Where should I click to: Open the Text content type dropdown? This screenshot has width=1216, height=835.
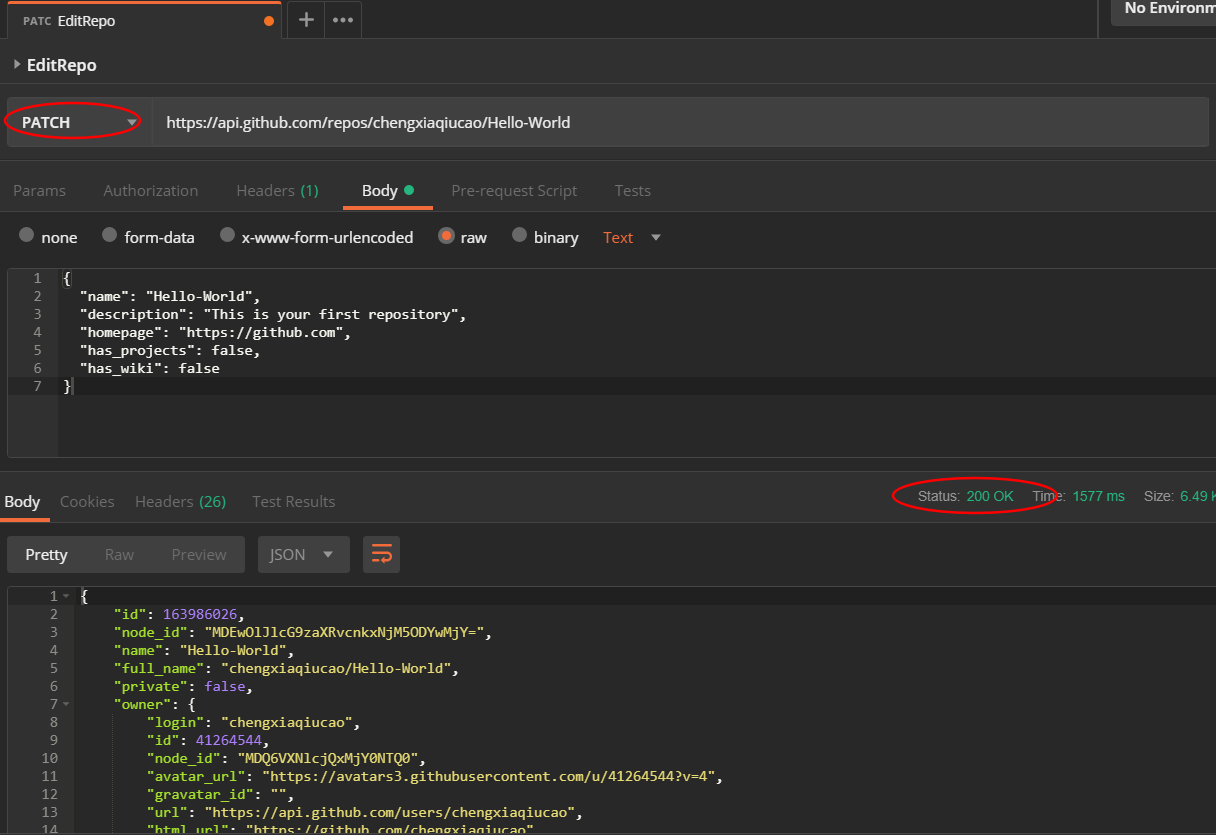click(x=632, y=238)
